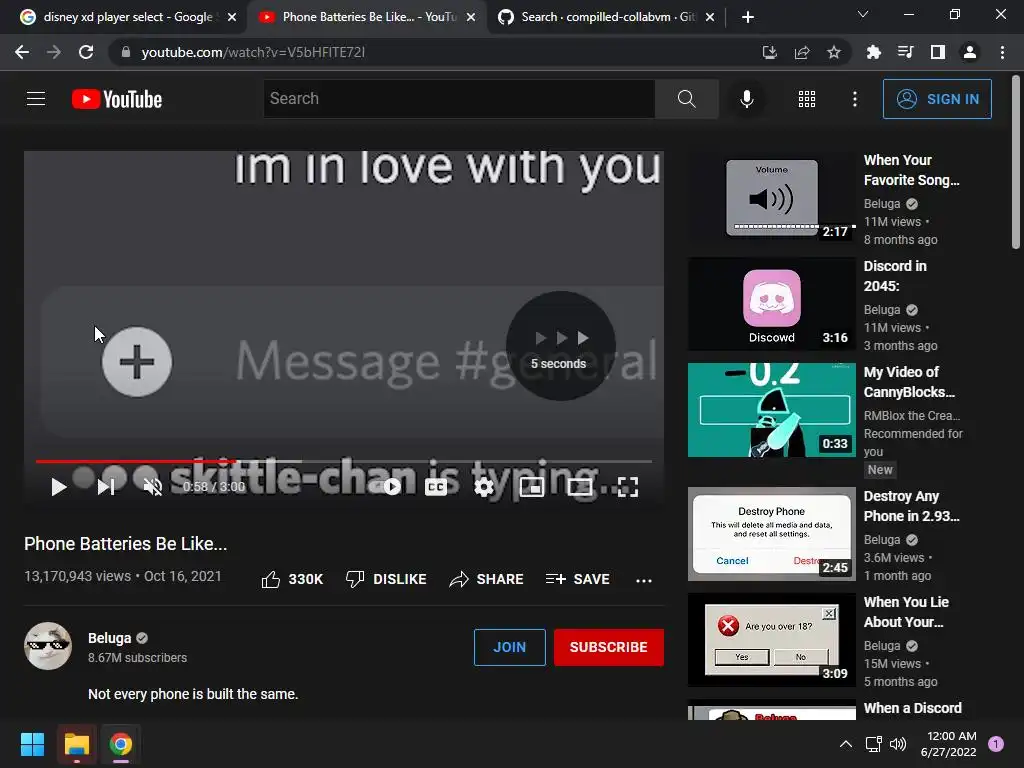Image resolution: width=1024 pixels, height=768 pixels.
Task: Open the Chrome extensions puzzle icon
Action: point(873,52)
